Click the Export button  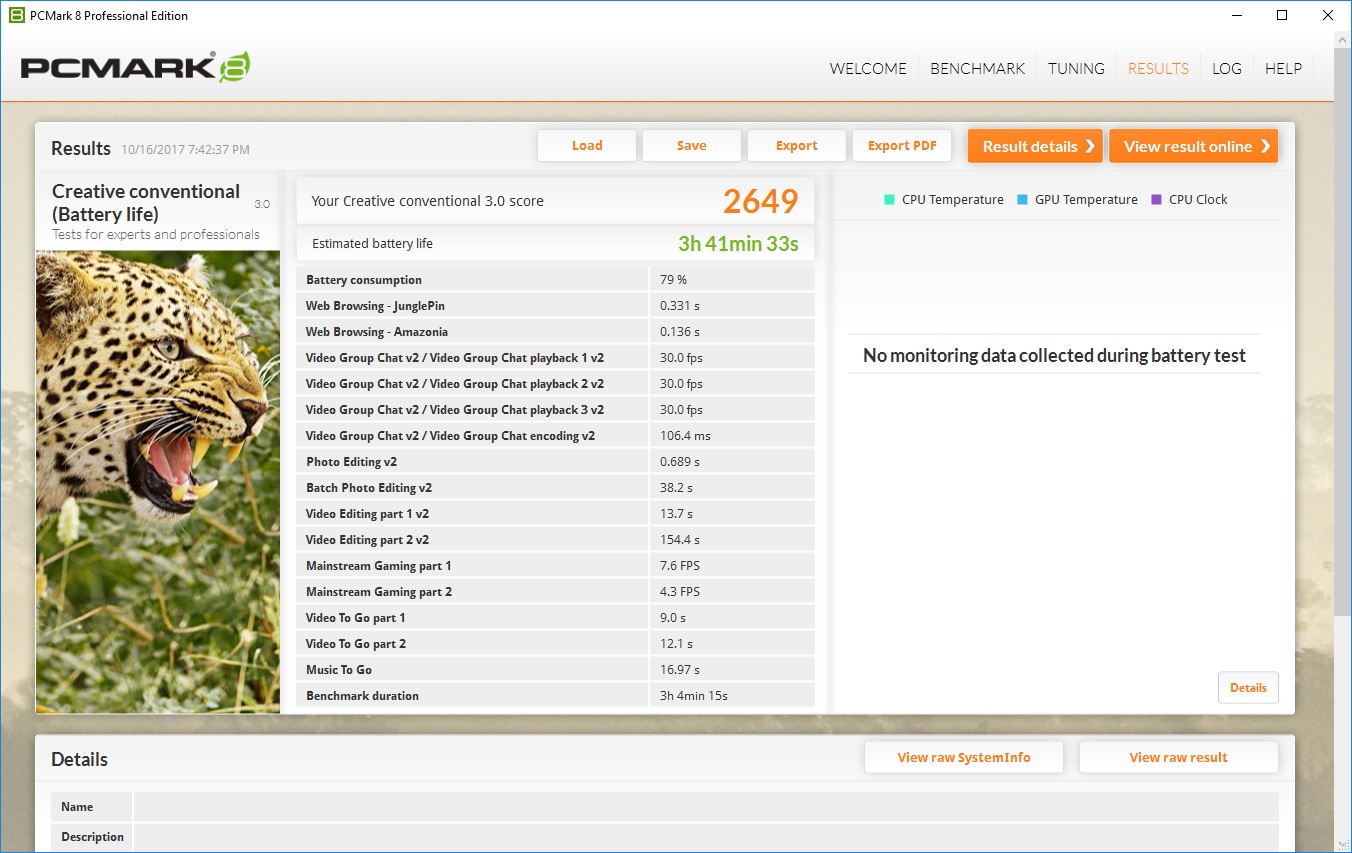click(796, 146)
